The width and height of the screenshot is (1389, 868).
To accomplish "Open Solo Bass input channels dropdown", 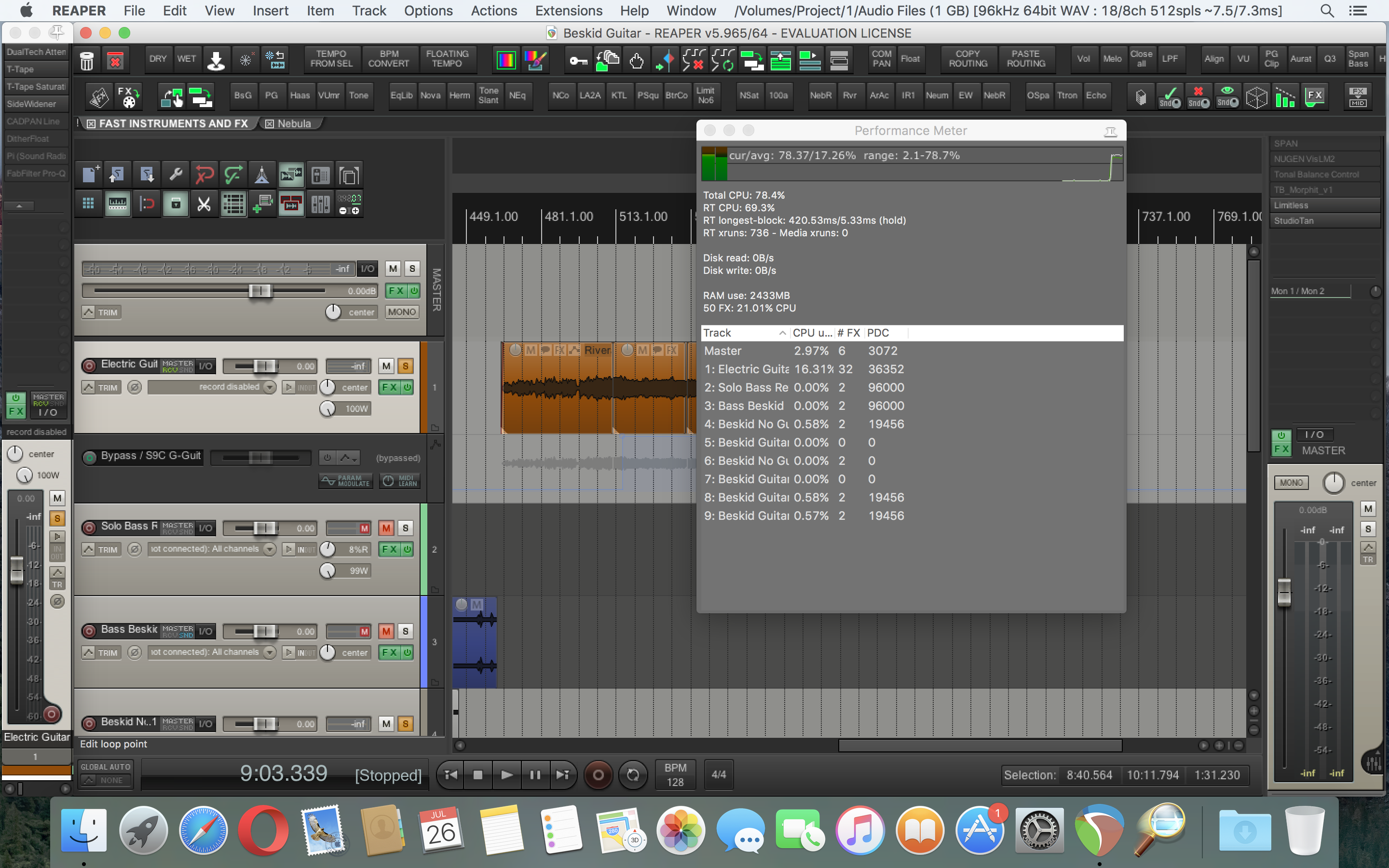I will (270, 549).
